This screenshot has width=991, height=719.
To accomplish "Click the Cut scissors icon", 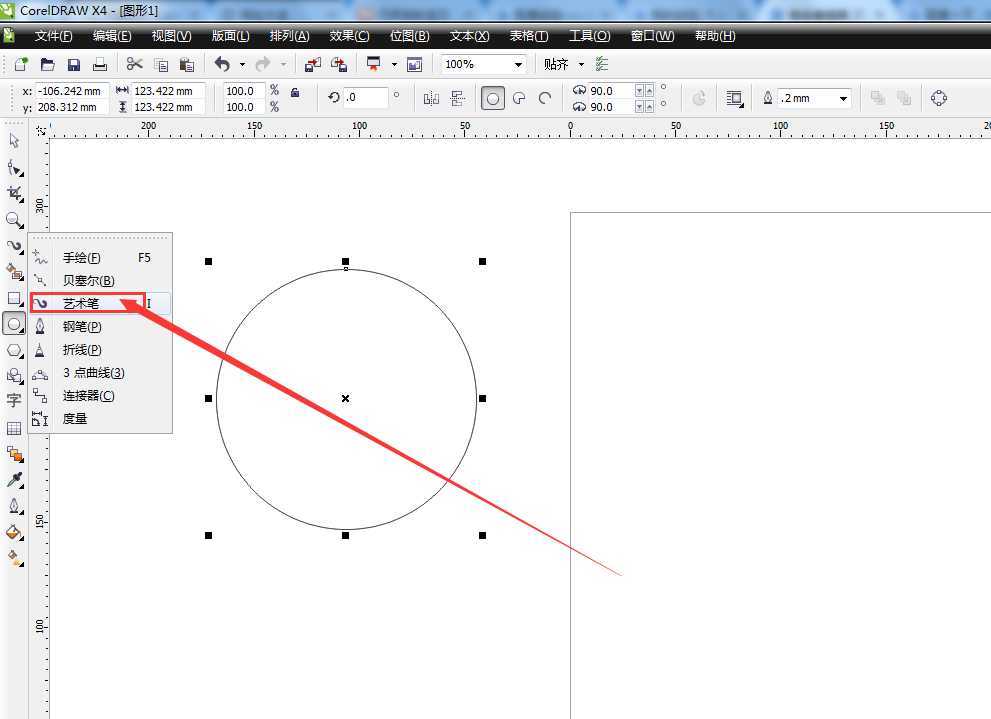I will (135, 64).
